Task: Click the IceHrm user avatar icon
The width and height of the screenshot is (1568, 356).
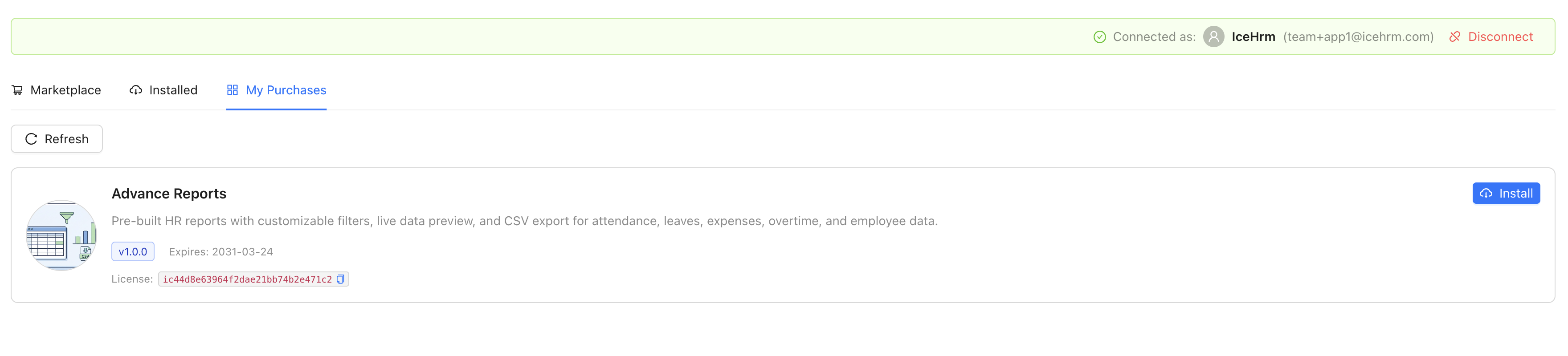Action: point(1213,37)
